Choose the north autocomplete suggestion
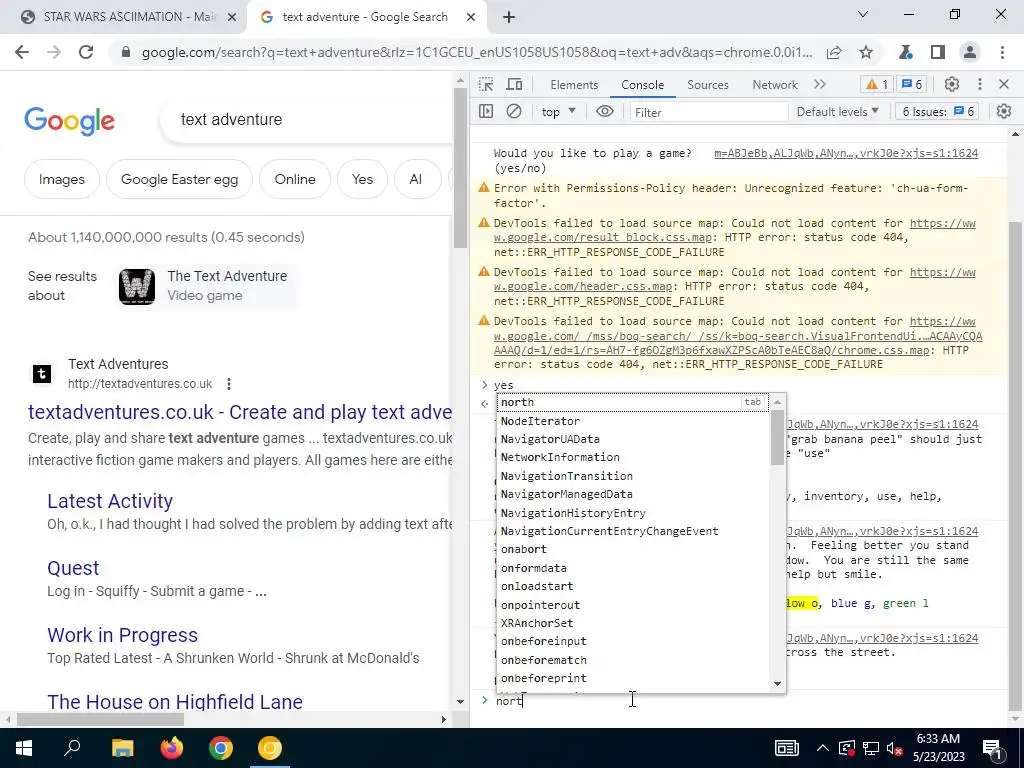Image resolution: width=1024 pixels, height=768 pixels. point(632,402)
